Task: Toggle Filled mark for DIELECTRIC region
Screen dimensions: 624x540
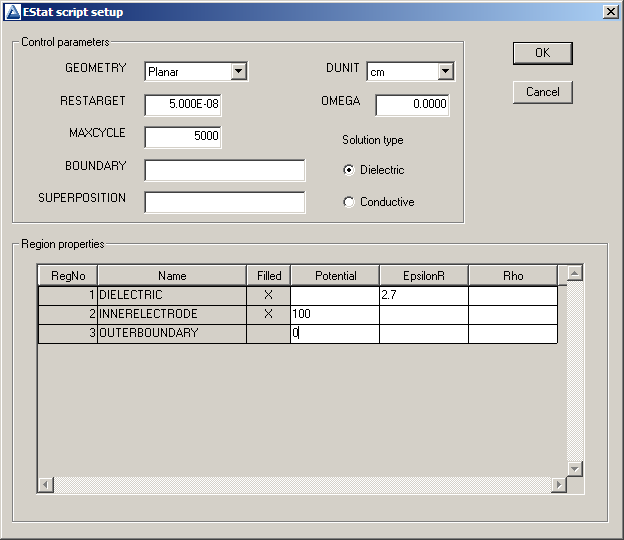Action: click(268, 296)
